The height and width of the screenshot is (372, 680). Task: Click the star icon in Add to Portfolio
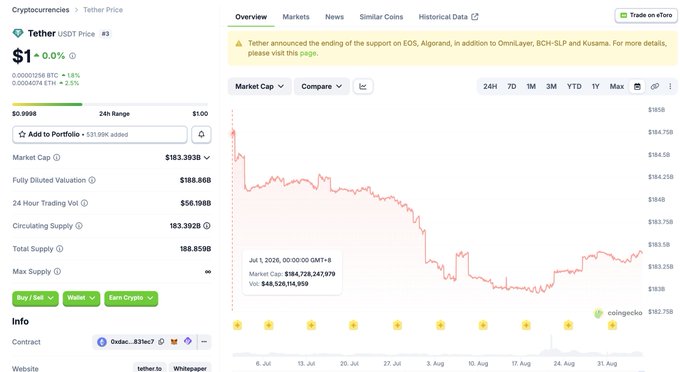pos(22,134)
